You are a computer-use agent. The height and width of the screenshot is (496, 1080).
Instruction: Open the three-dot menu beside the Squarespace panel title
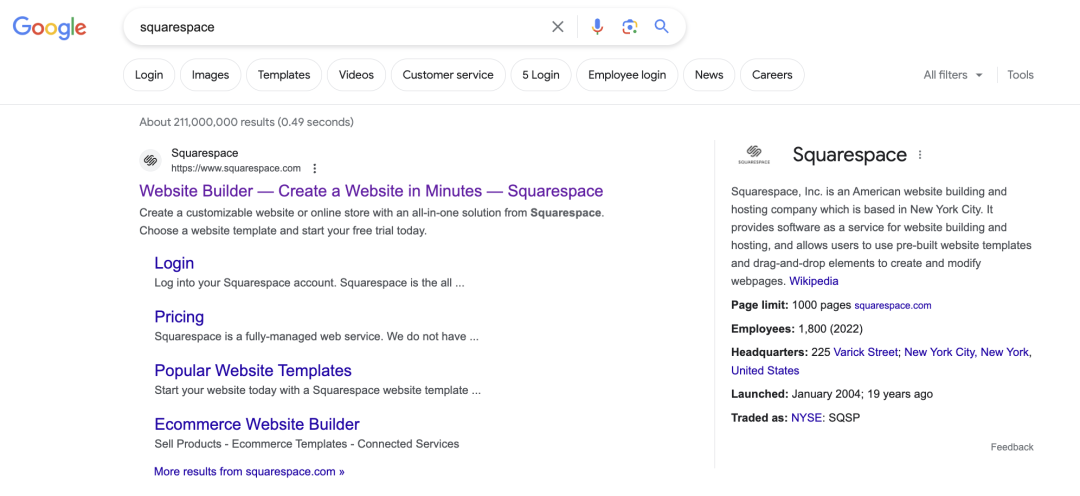tap(920, 155)
